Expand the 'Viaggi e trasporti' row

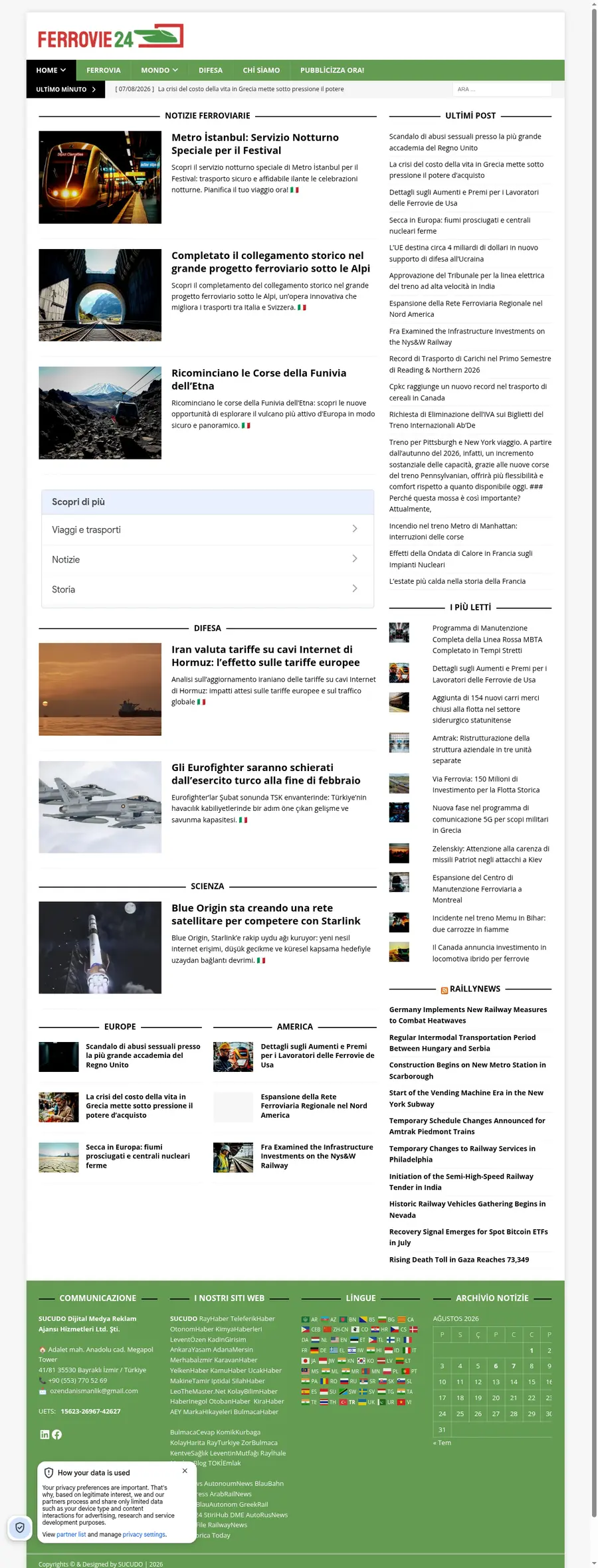point(207,529)
